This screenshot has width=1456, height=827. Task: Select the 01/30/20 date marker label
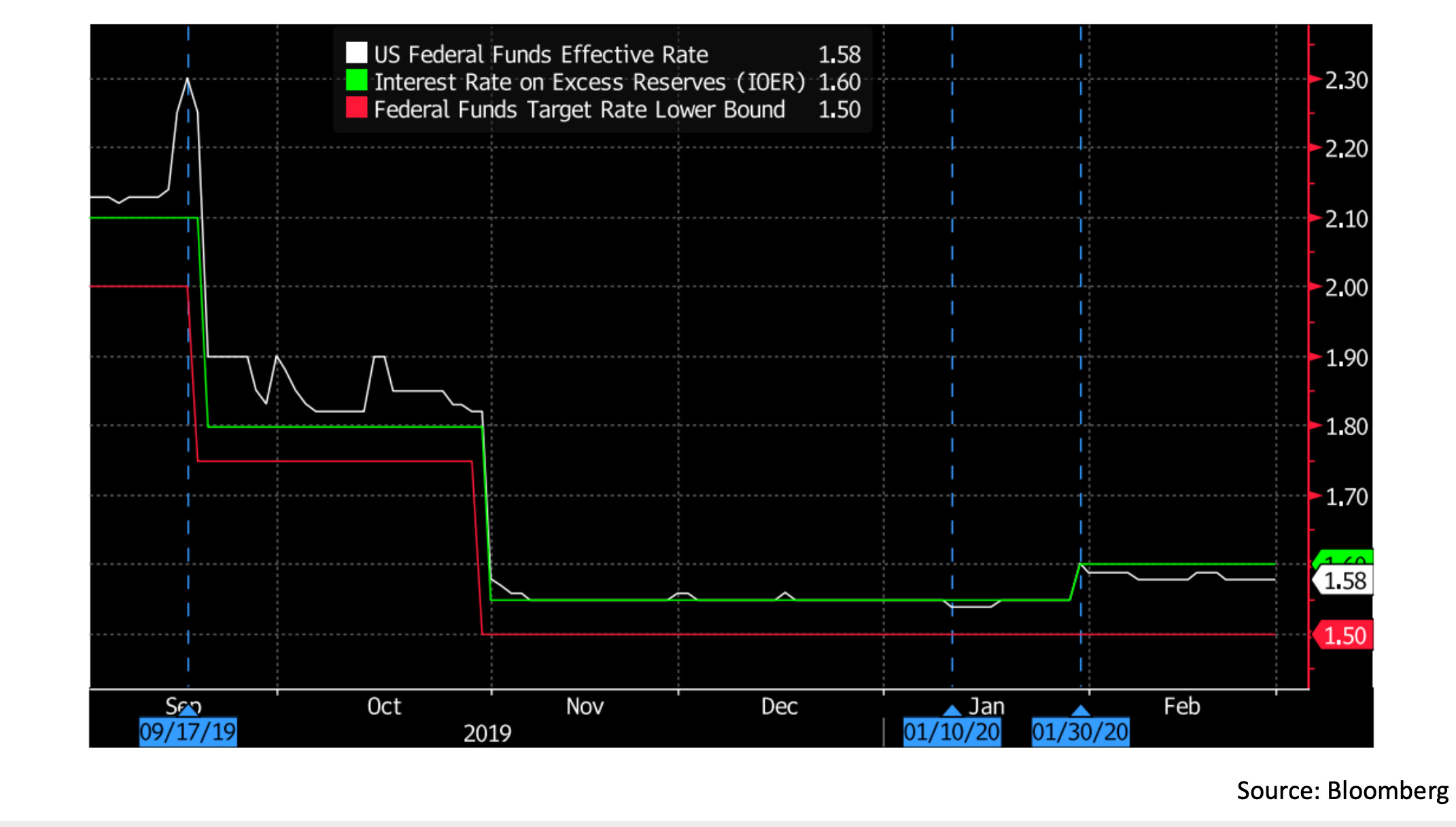point(1080,732)
